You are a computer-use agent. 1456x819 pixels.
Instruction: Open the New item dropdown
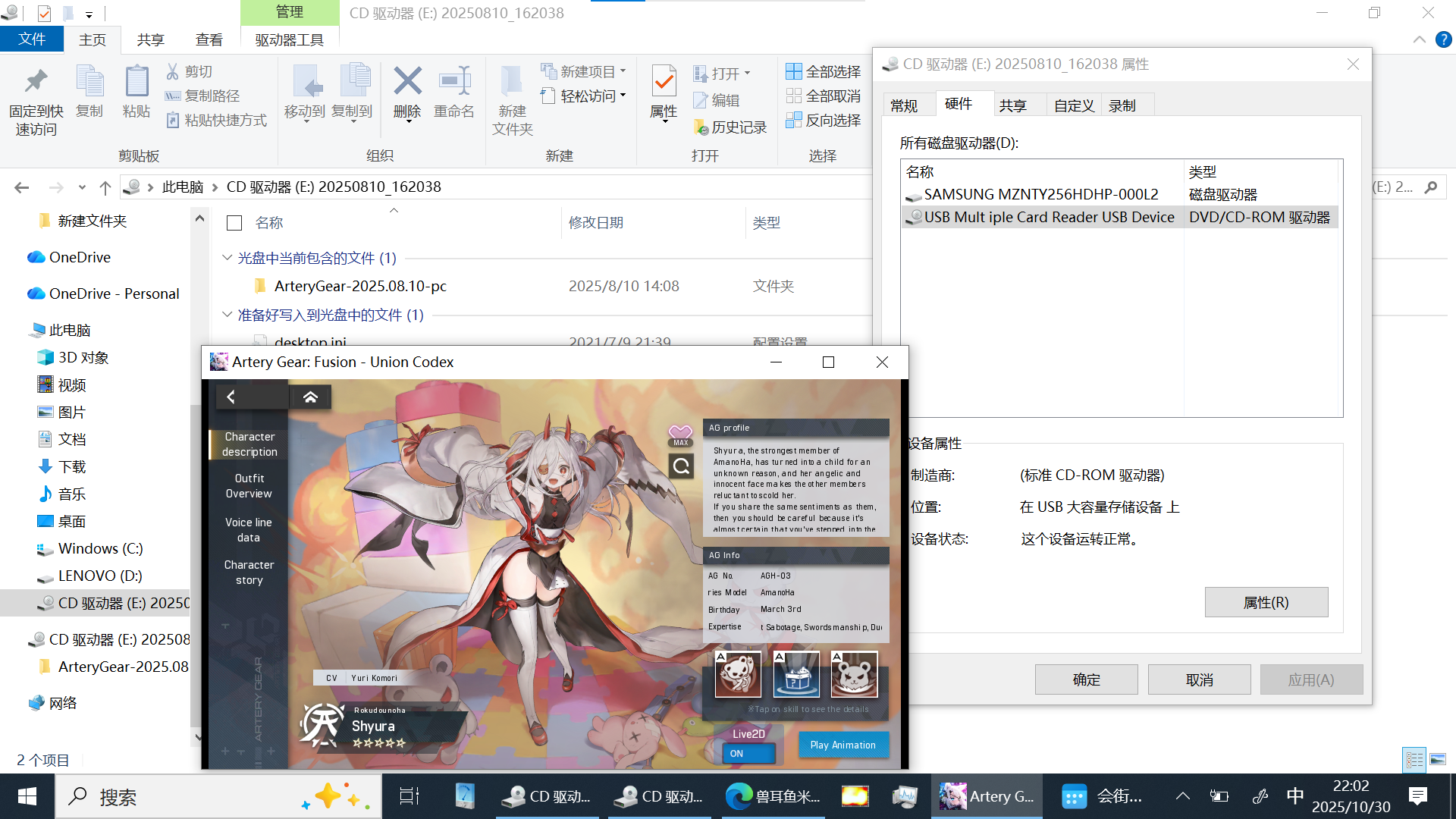(584, 71)
